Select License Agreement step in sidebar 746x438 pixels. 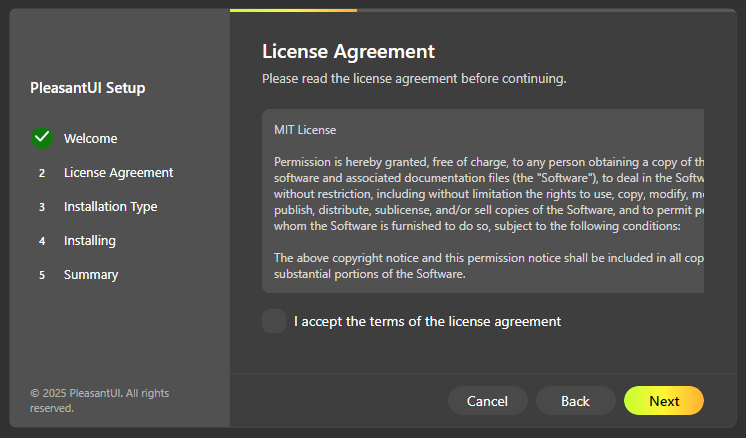point(118,172)
